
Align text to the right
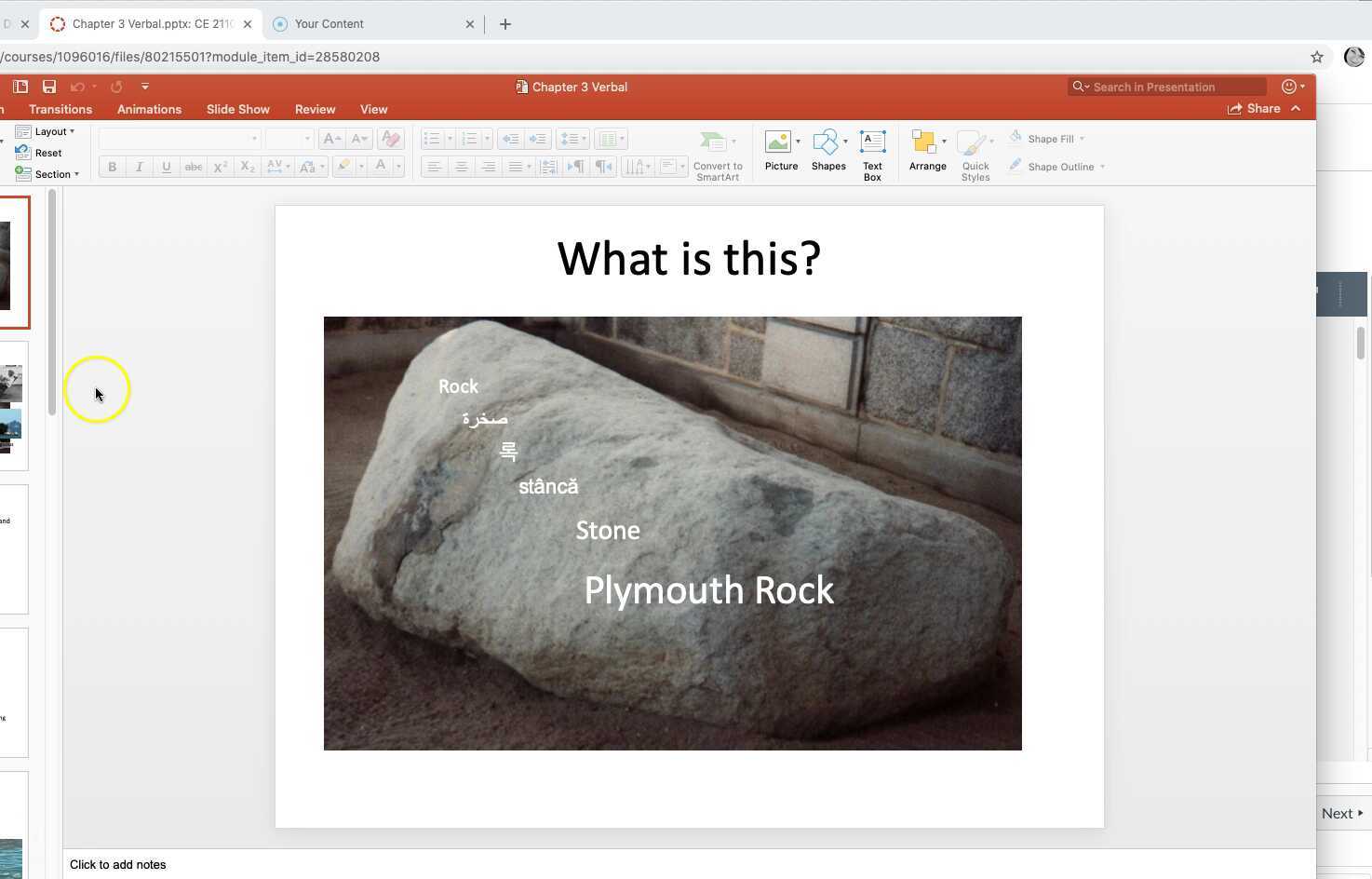[488, 167]
